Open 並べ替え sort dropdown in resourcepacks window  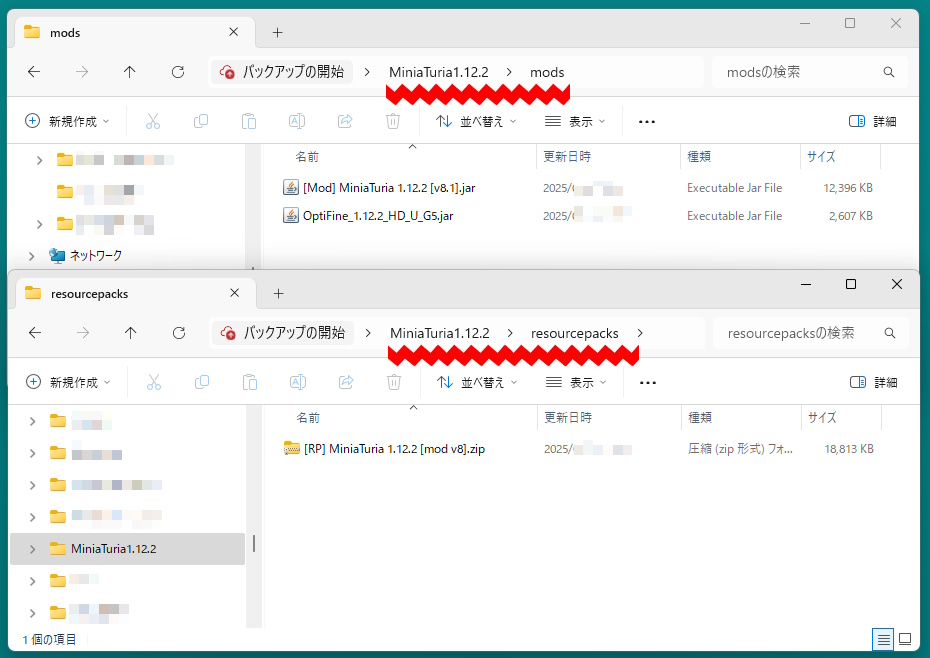[x=477, y=382]
